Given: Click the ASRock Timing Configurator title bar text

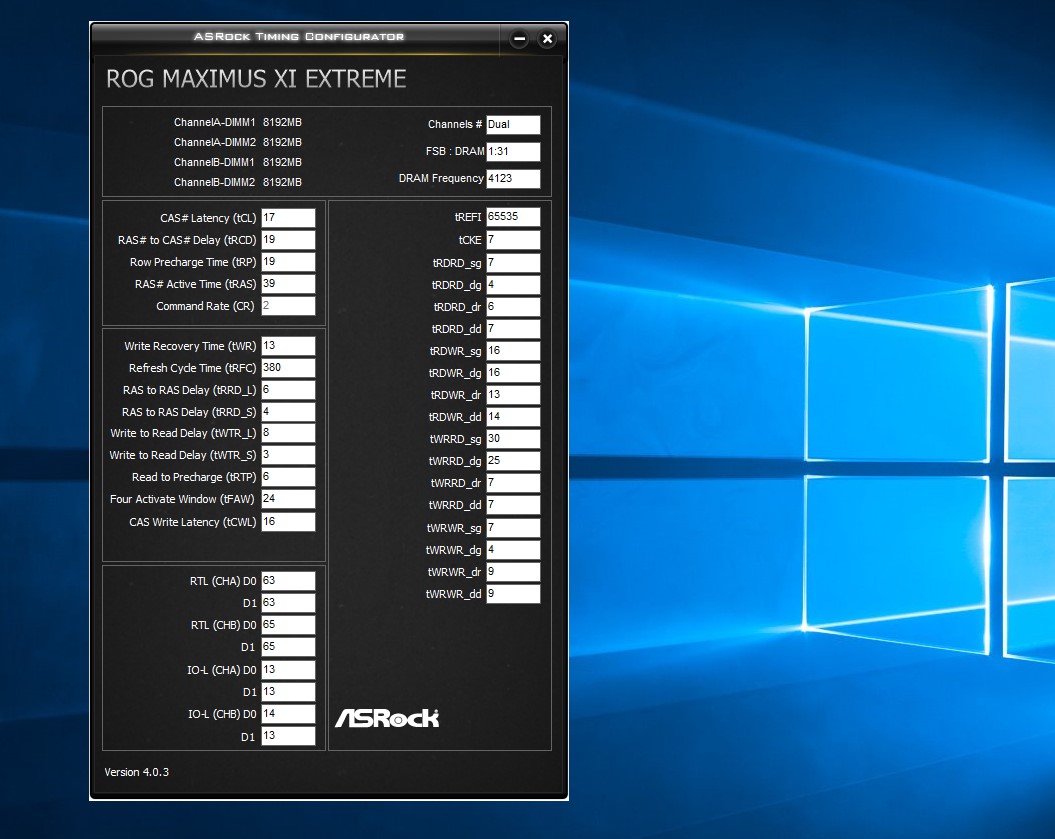Looking at the screenshot, I should click(299, 36).
